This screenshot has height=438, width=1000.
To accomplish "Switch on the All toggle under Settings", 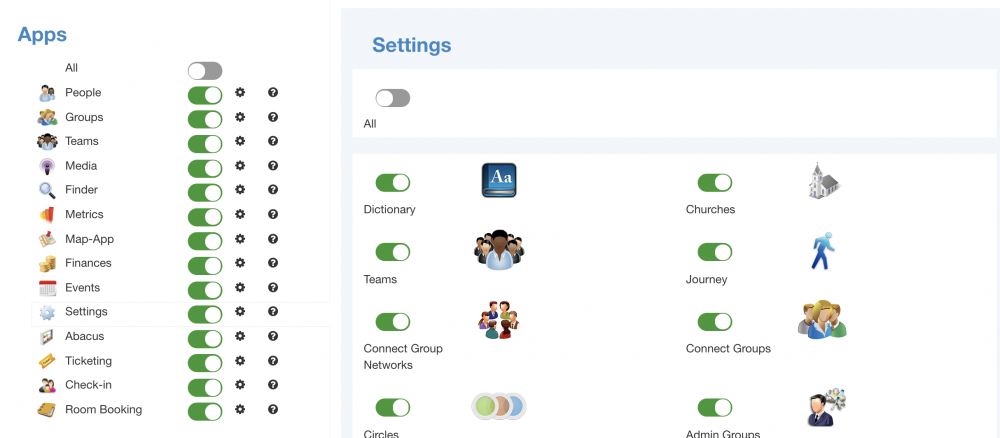I will (x=393, y=98).
